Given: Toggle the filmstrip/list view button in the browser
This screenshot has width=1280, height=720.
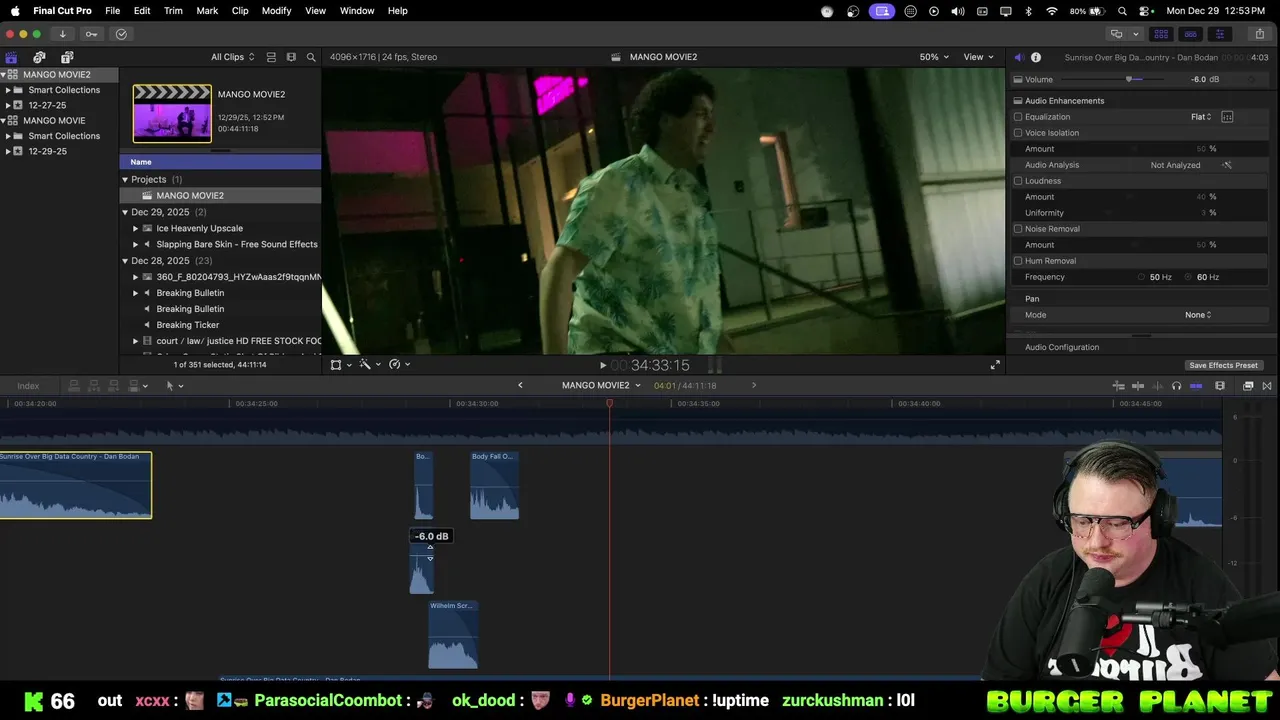Looking at the screenshot, I should (271, 57).
